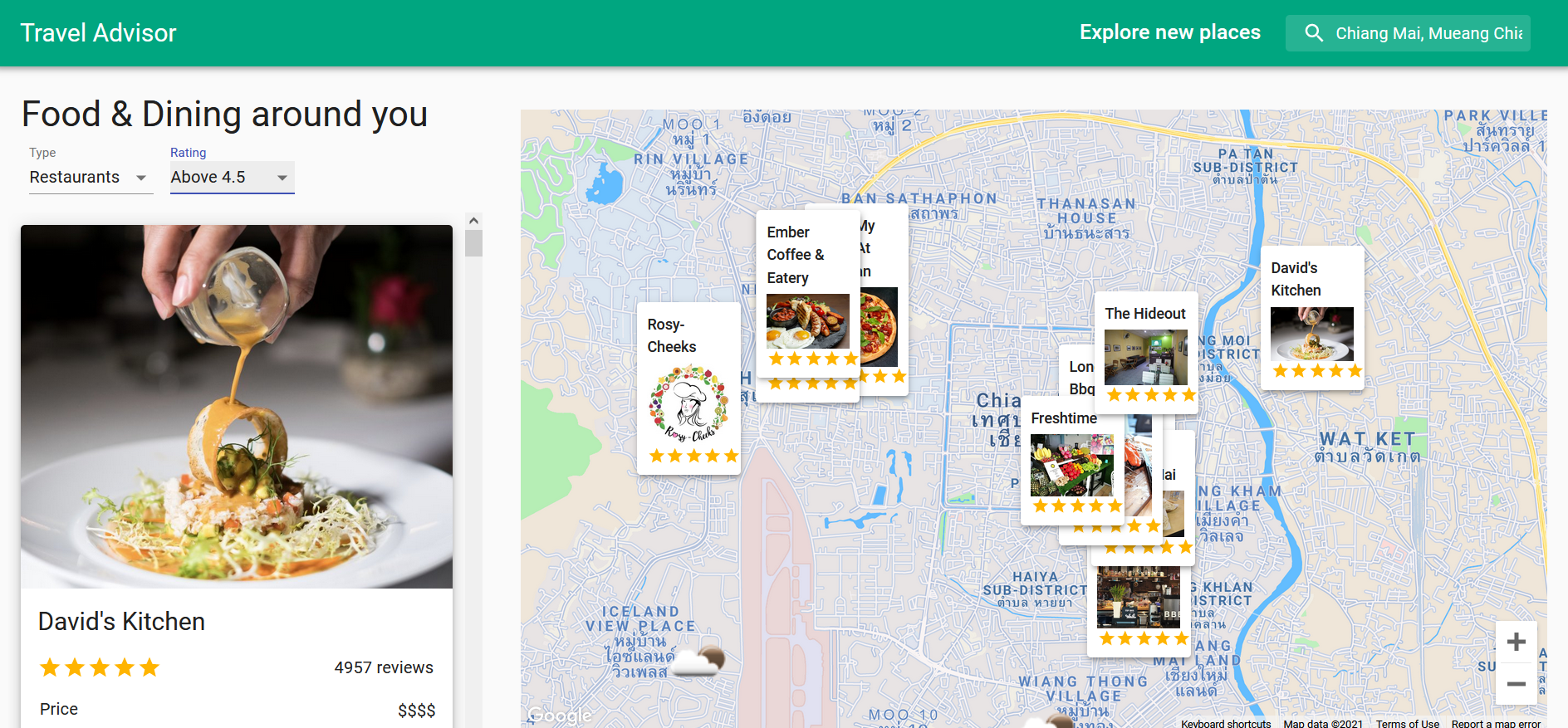Open the Rating Above 4.5 dropdown
Viewport: 1568px width, 728px height.
click(x=233, y=178)
